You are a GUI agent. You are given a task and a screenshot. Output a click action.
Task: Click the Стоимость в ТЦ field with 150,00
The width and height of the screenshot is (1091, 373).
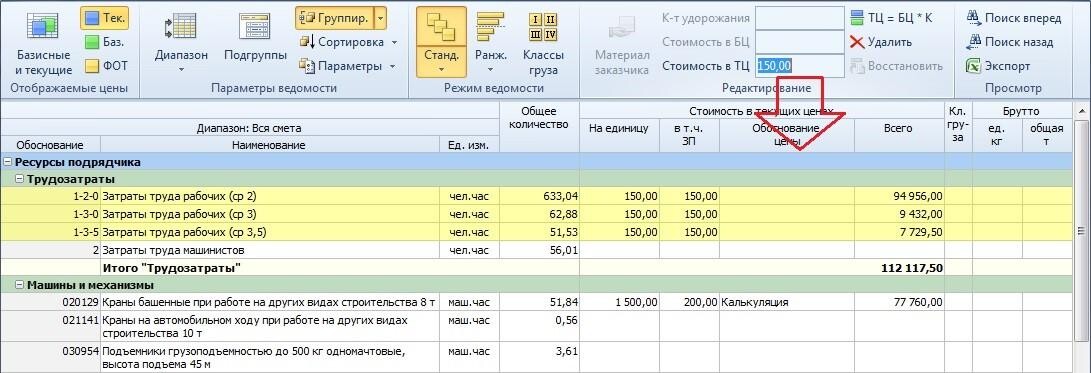[799, 66]
